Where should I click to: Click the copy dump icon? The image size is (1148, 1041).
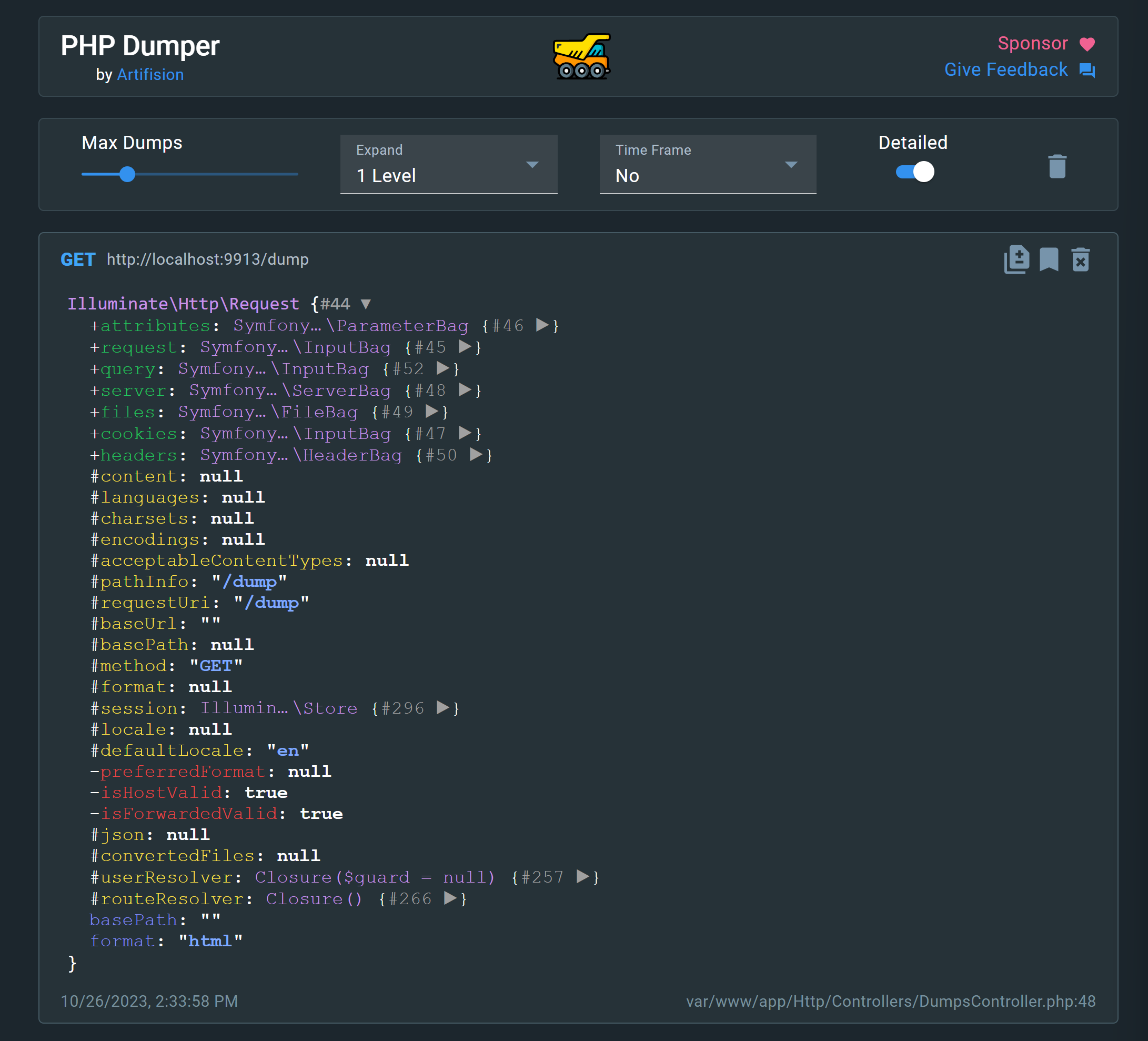(x=1016, y=259)
